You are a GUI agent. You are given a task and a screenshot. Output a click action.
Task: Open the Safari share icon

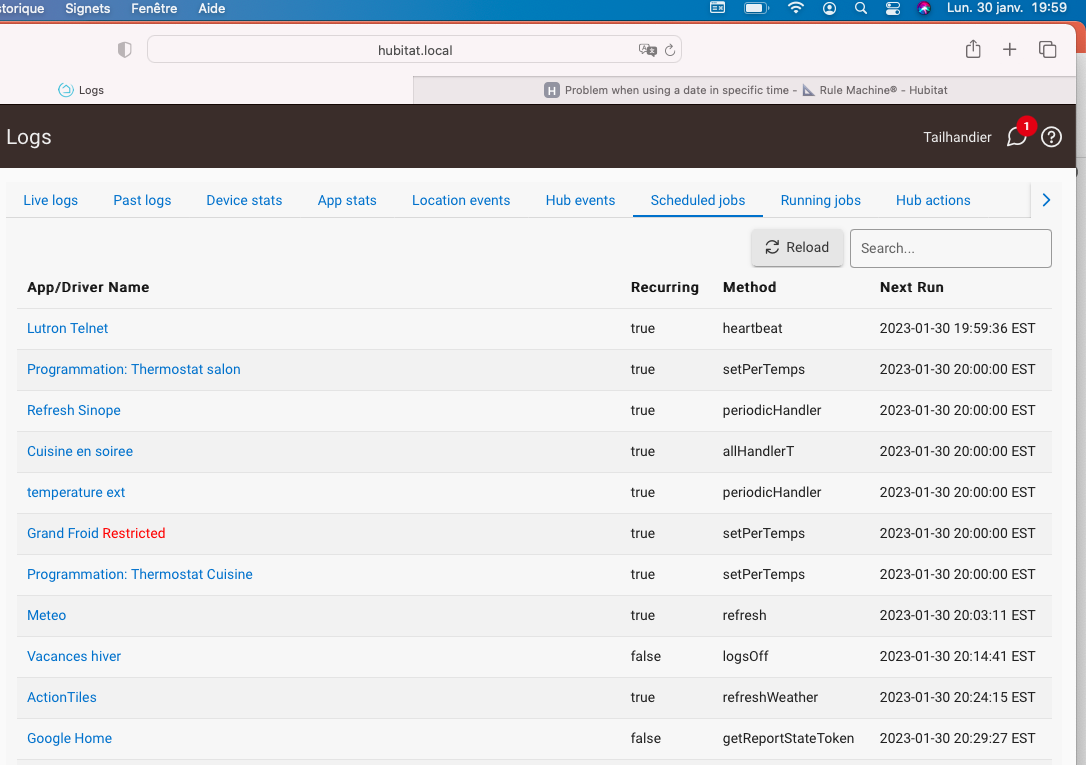(972, 50)
